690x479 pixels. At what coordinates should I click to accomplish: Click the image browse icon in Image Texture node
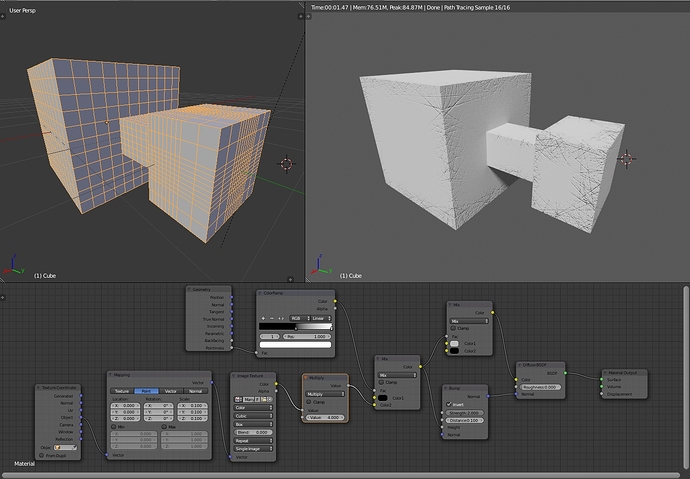point(239,399)
